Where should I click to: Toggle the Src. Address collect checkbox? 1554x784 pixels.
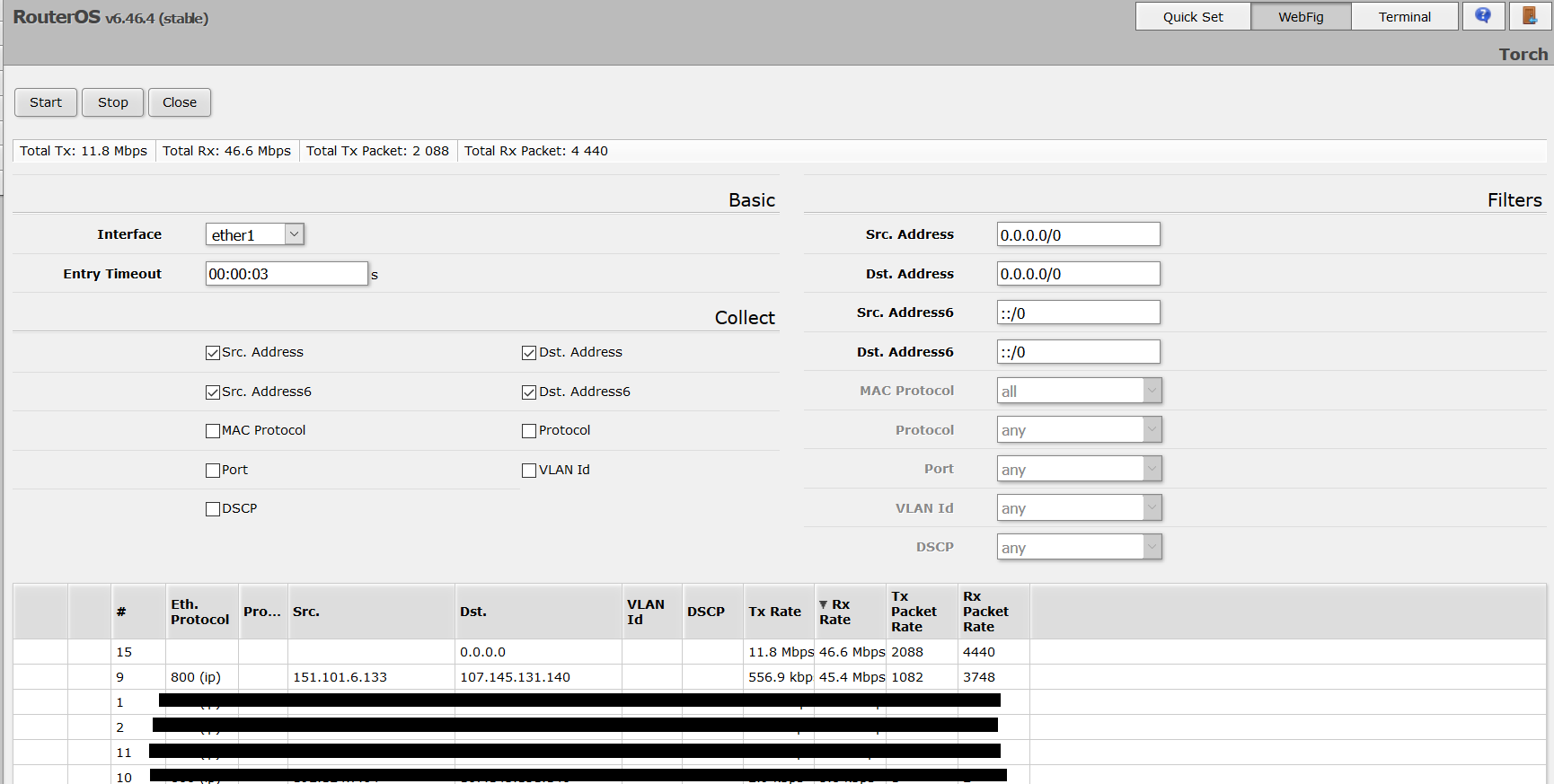coord(213,353)
